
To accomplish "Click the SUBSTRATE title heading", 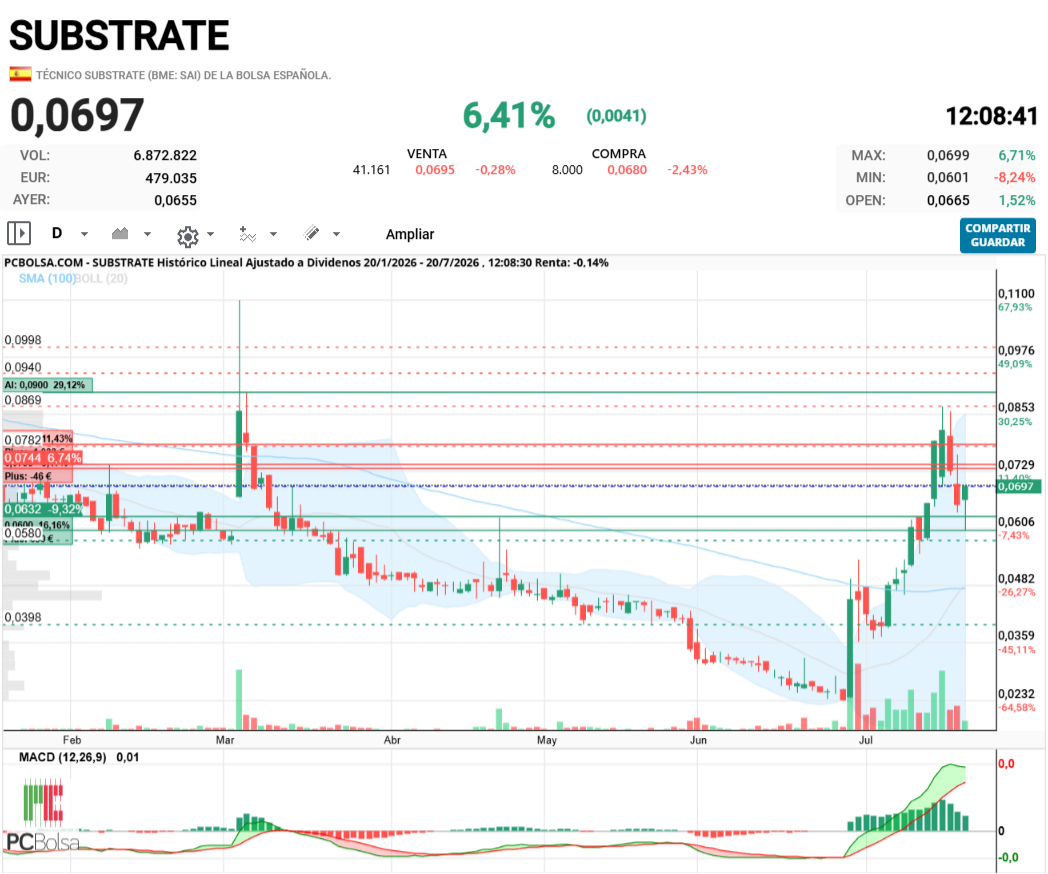I will [119, 35].
